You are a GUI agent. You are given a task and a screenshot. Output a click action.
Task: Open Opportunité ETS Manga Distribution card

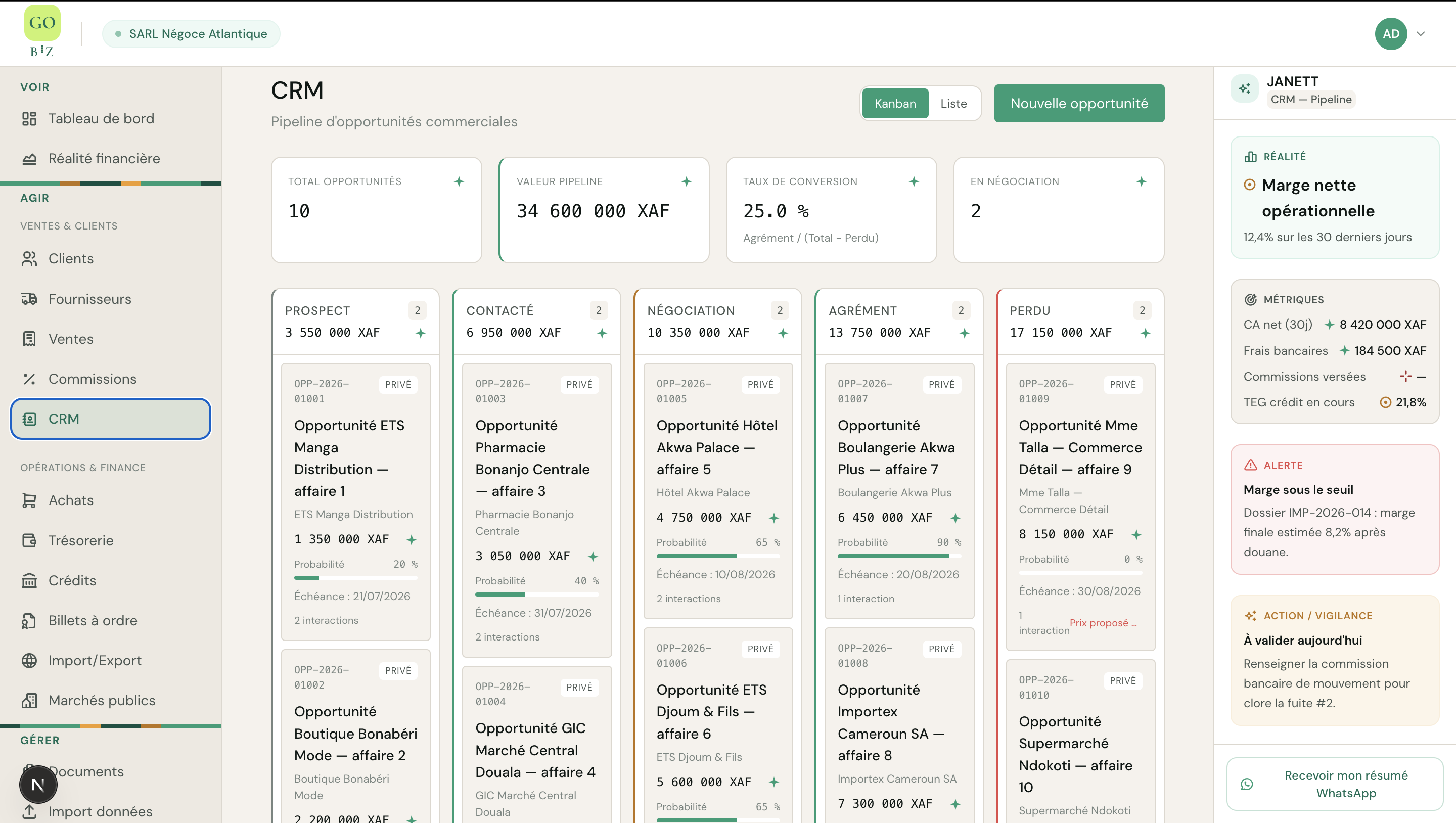click(x=355, y=502)
